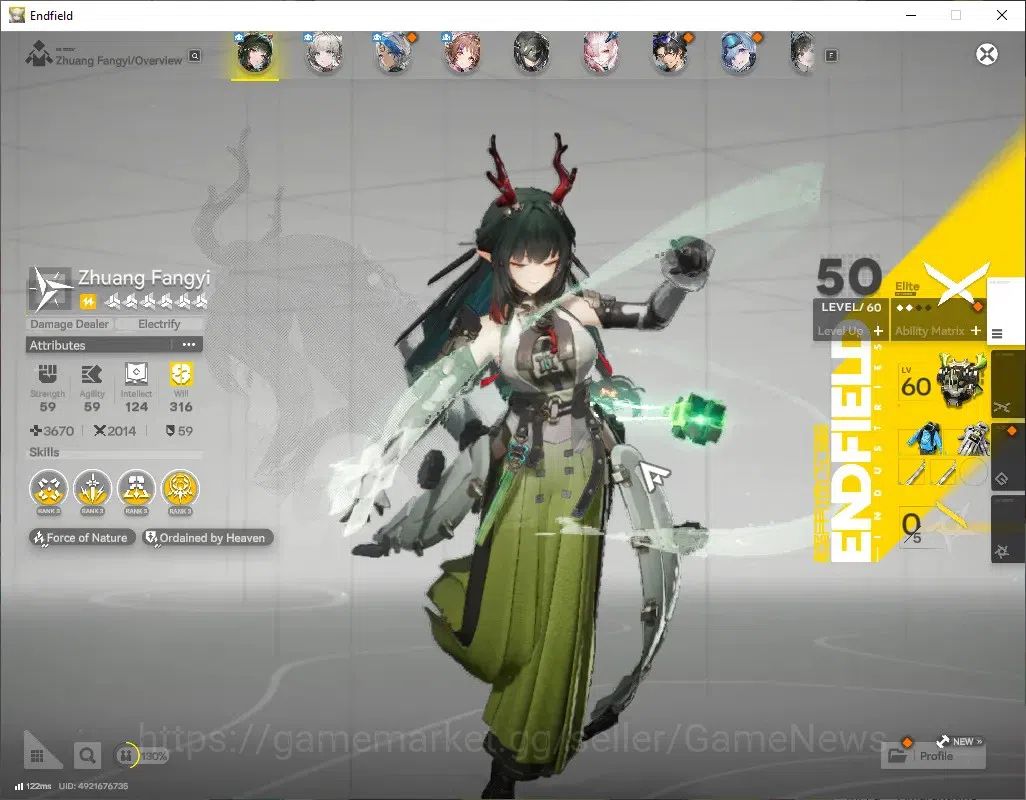Screen dimensions: 1026x800
Task: Click the 122ms network latency indicator
Action: coord(33,786)
